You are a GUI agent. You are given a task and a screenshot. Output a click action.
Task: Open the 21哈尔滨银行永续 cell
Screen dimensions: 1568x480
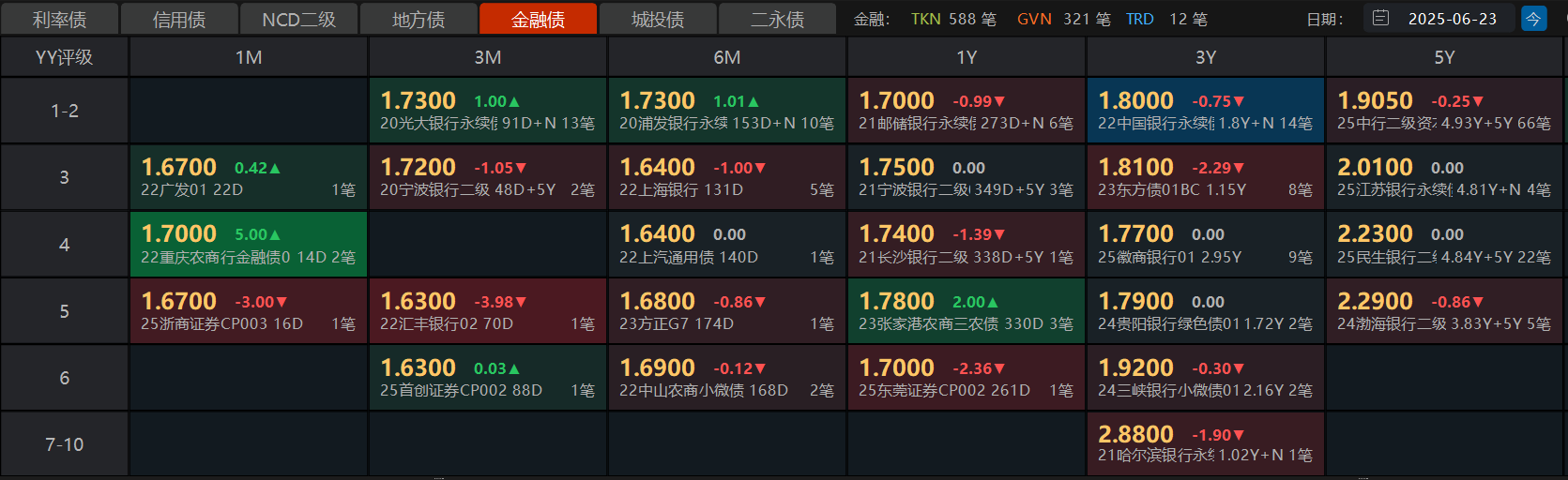coord(1206,444)
